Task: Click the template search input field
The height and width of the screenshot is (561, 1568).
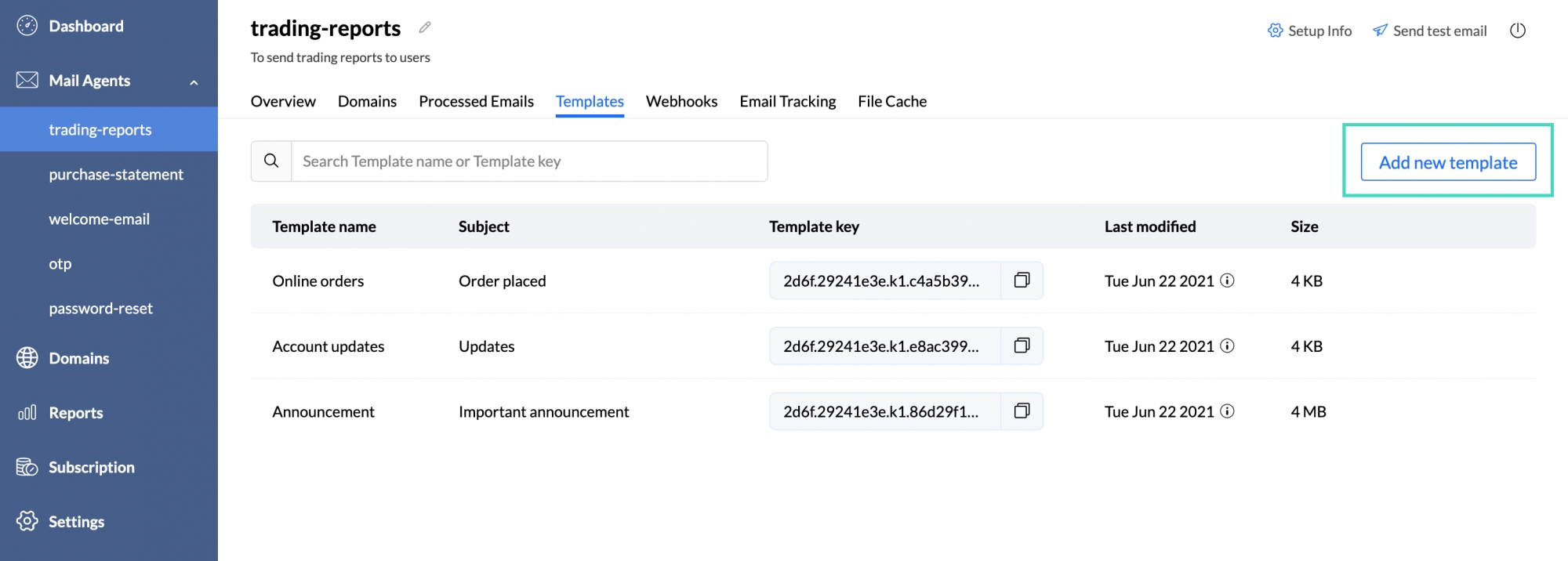Action: coord(529,161)
